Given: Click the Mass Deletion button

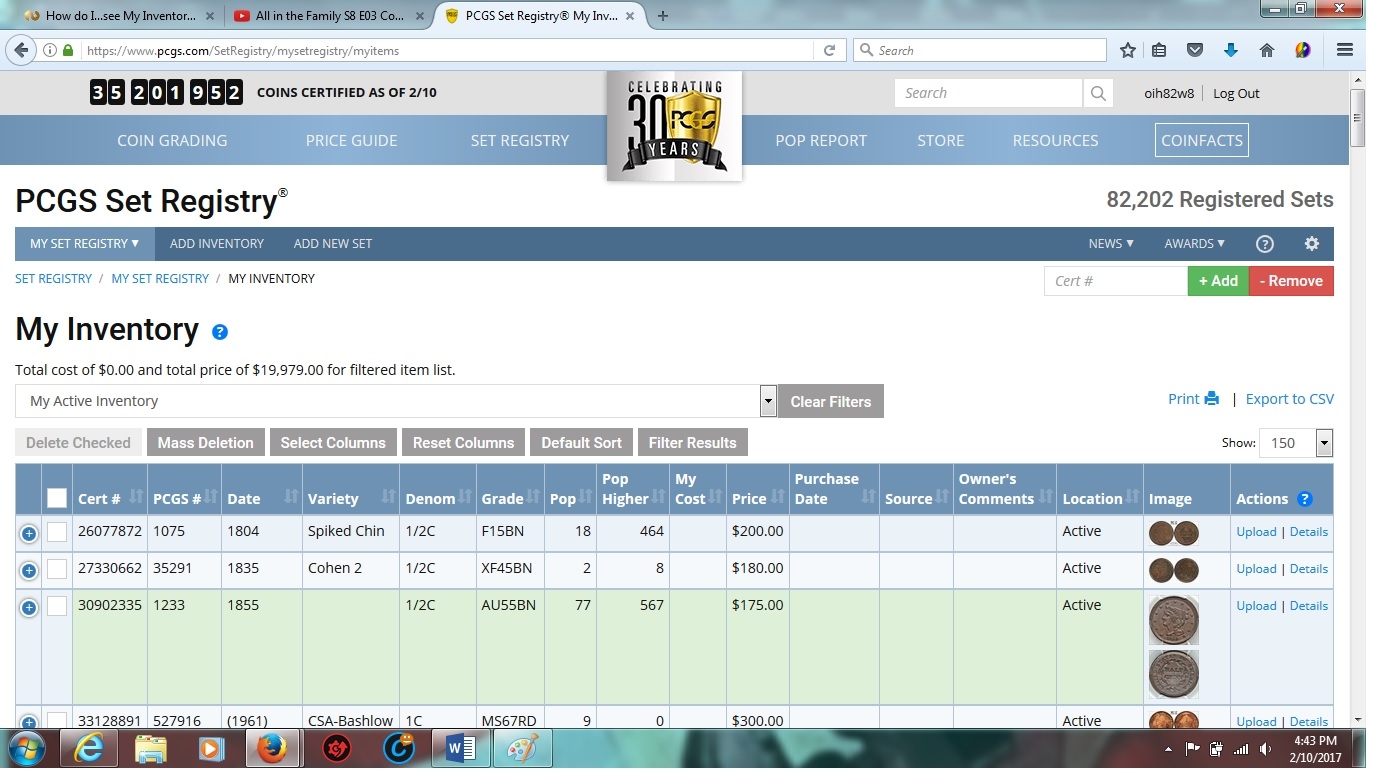Looking at the screenshot, I should [205, 442].
